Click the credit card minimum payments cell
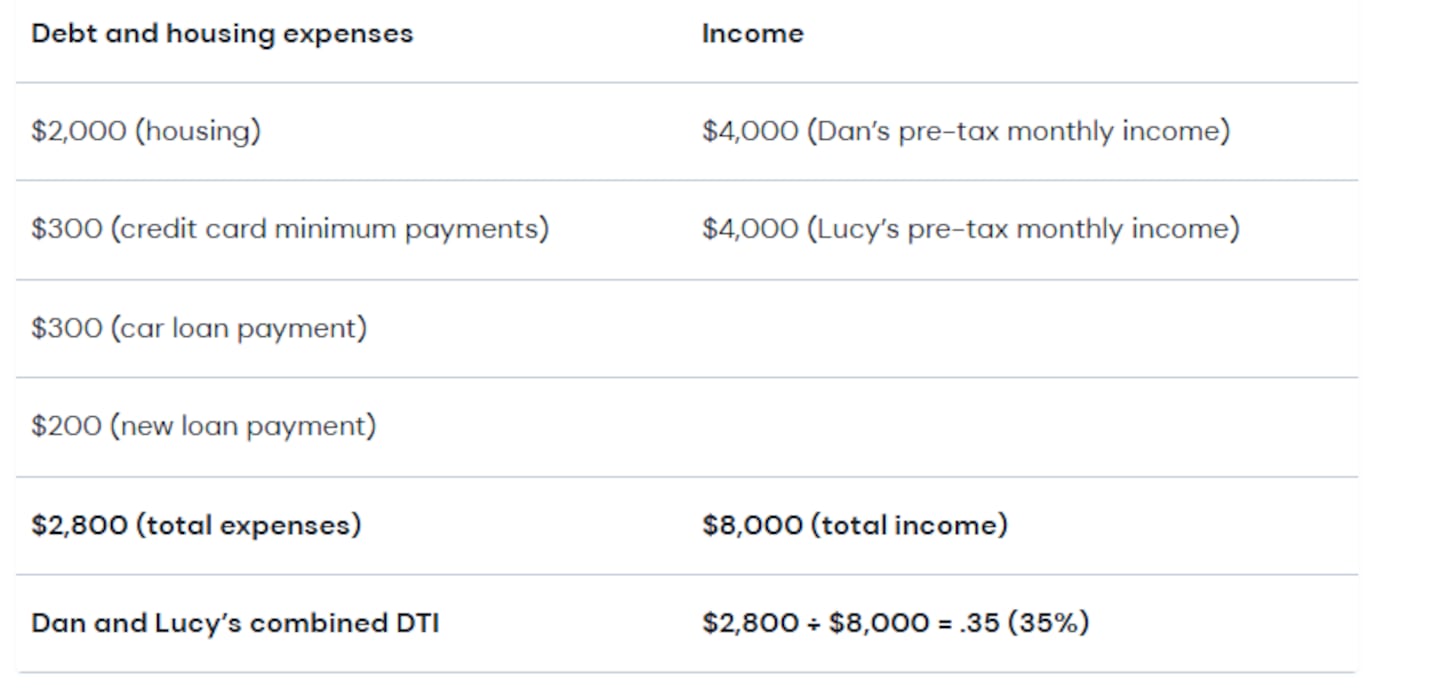The image size is (1440, 691). point(290,229)
